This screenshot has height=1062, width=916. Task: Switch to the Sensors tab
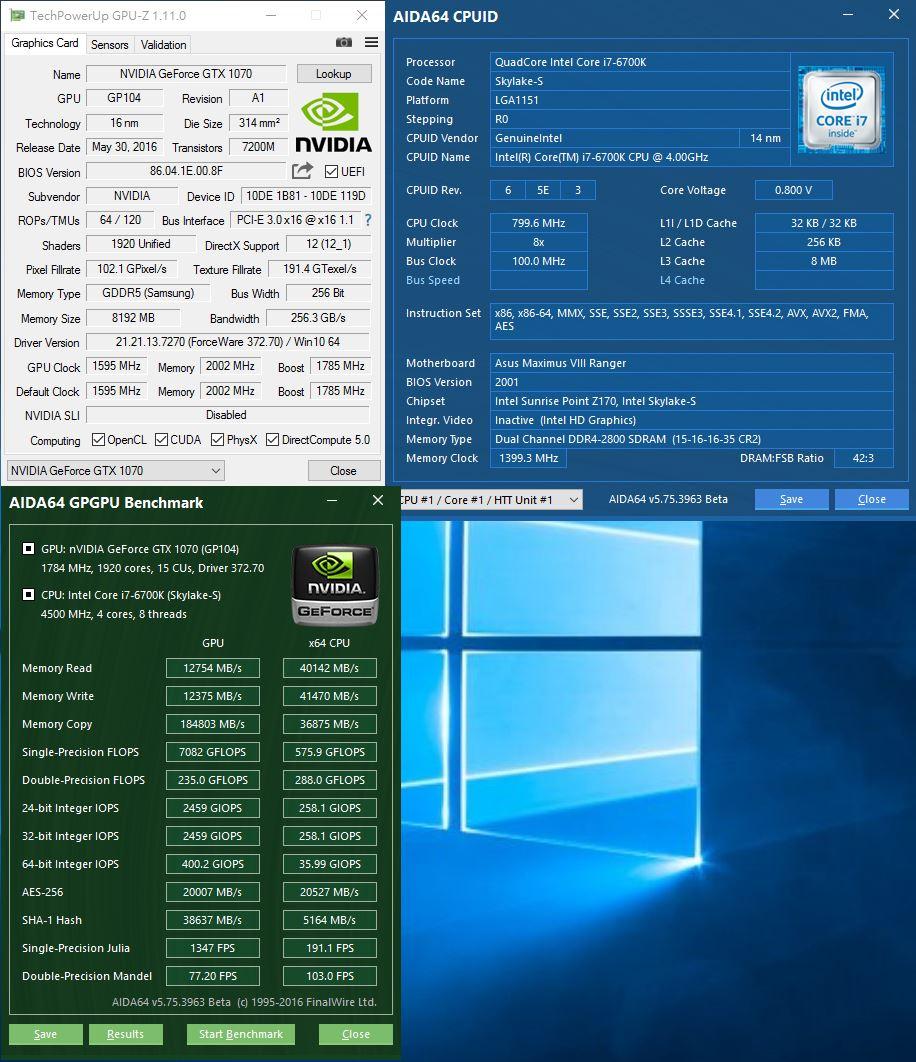click(x=110, y=45)
